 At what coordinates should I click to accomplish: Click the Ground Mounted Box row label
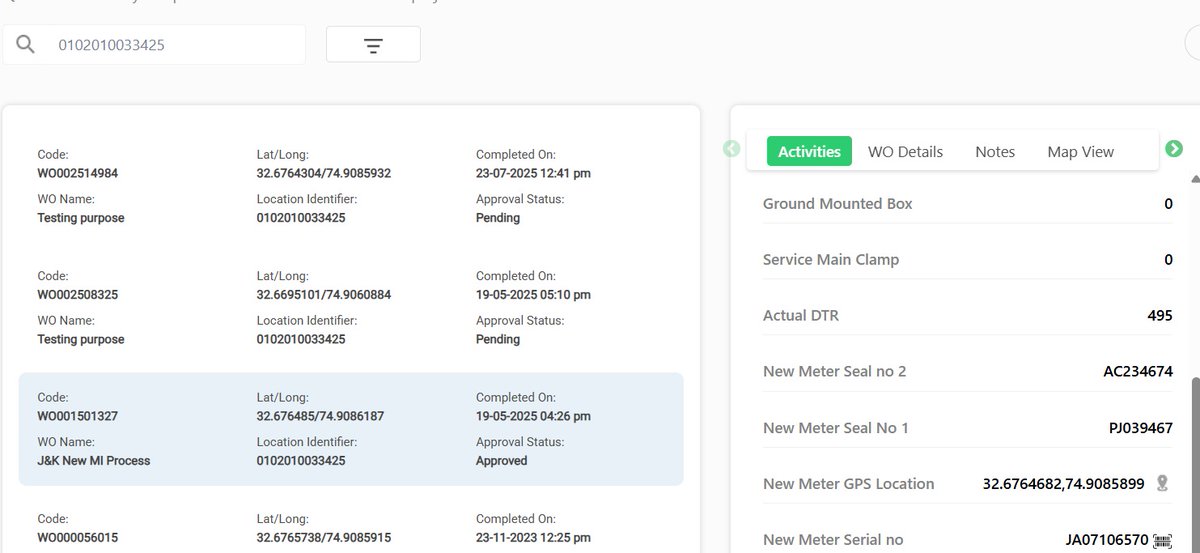coord(838,204)
